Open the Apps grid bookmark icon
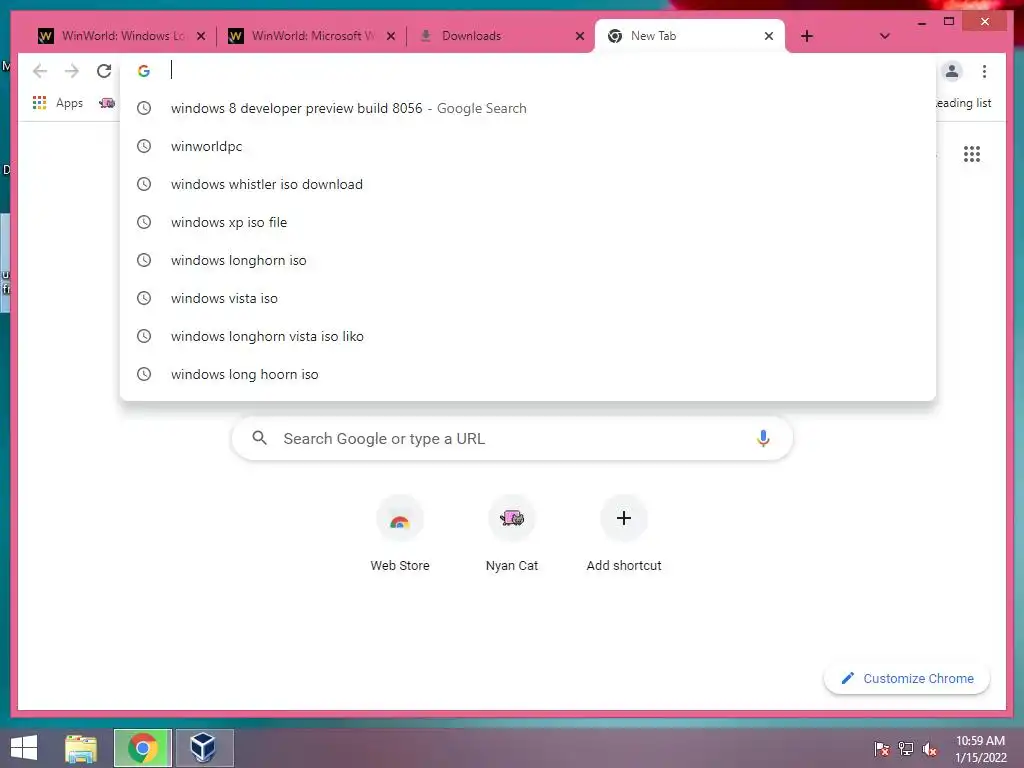 (39, 103)
